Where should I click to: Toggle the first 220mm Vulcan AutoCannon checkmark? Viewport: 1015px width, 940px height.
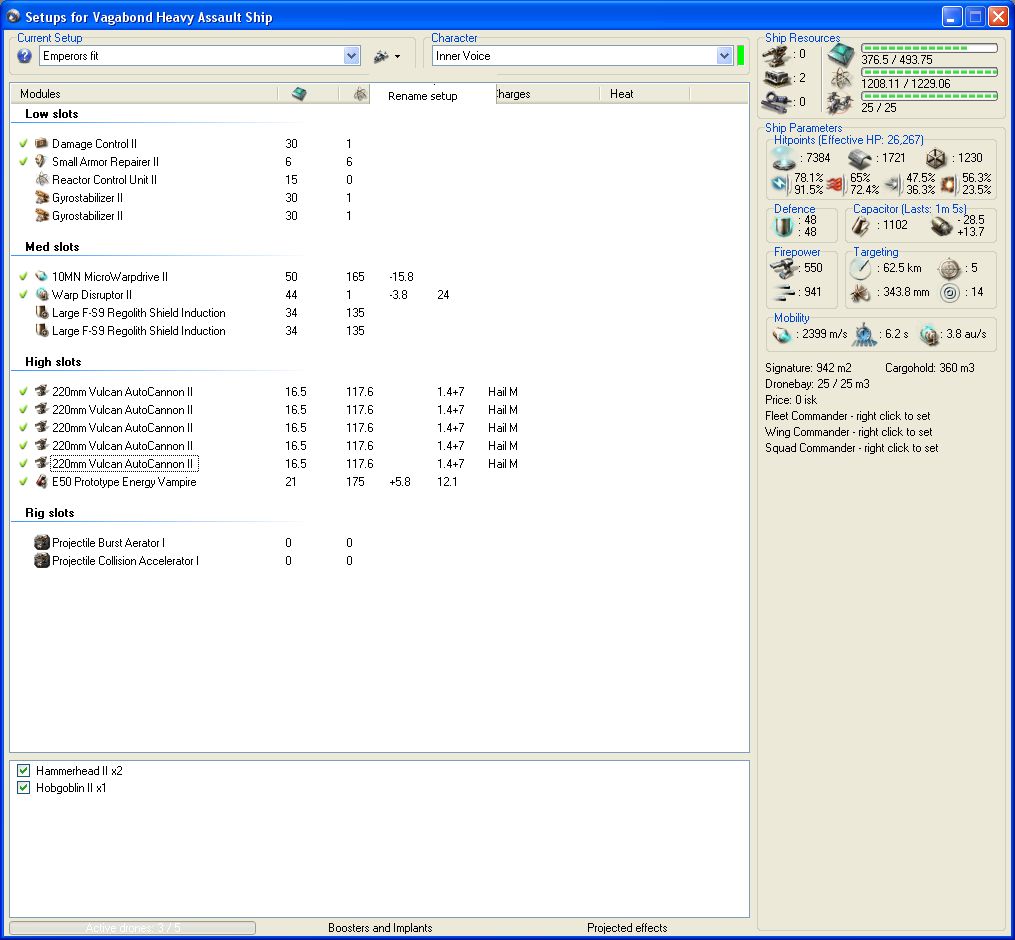pos(23,392)
